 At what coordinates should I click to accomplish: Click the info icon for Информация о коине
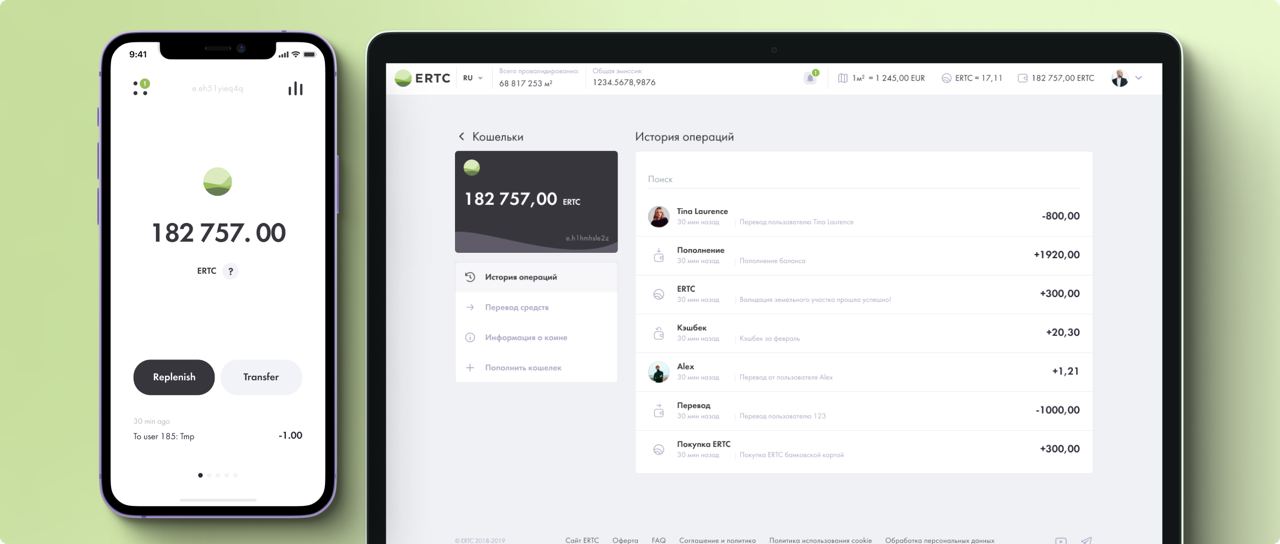pyautogui.click(x=470, y=337)
